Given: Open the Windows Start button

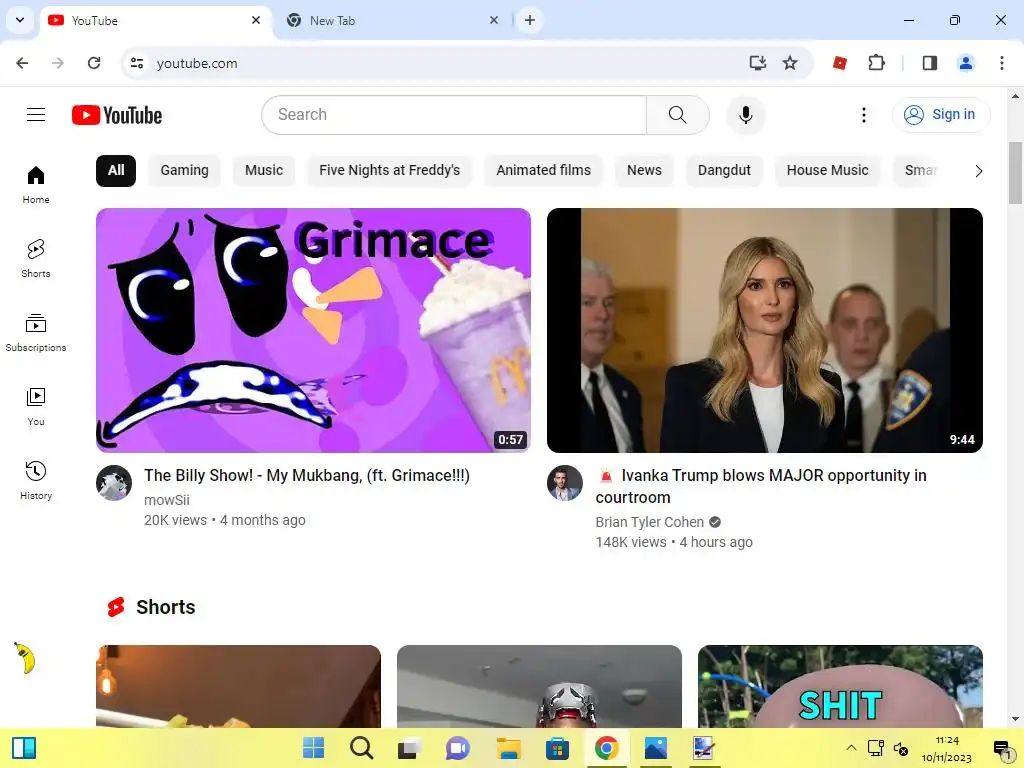Looking at the screenshot, I should pos(313,748).
